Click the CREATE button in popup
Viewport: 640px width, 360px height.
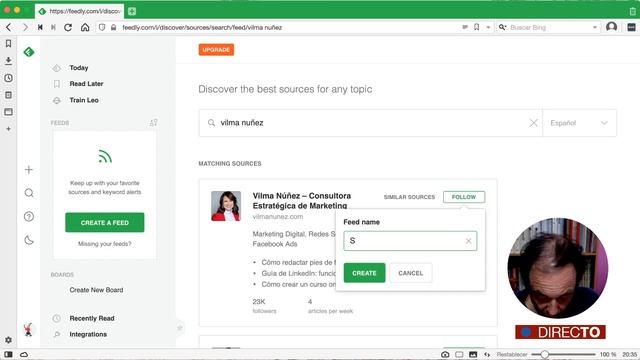click(x=364, y=273)
